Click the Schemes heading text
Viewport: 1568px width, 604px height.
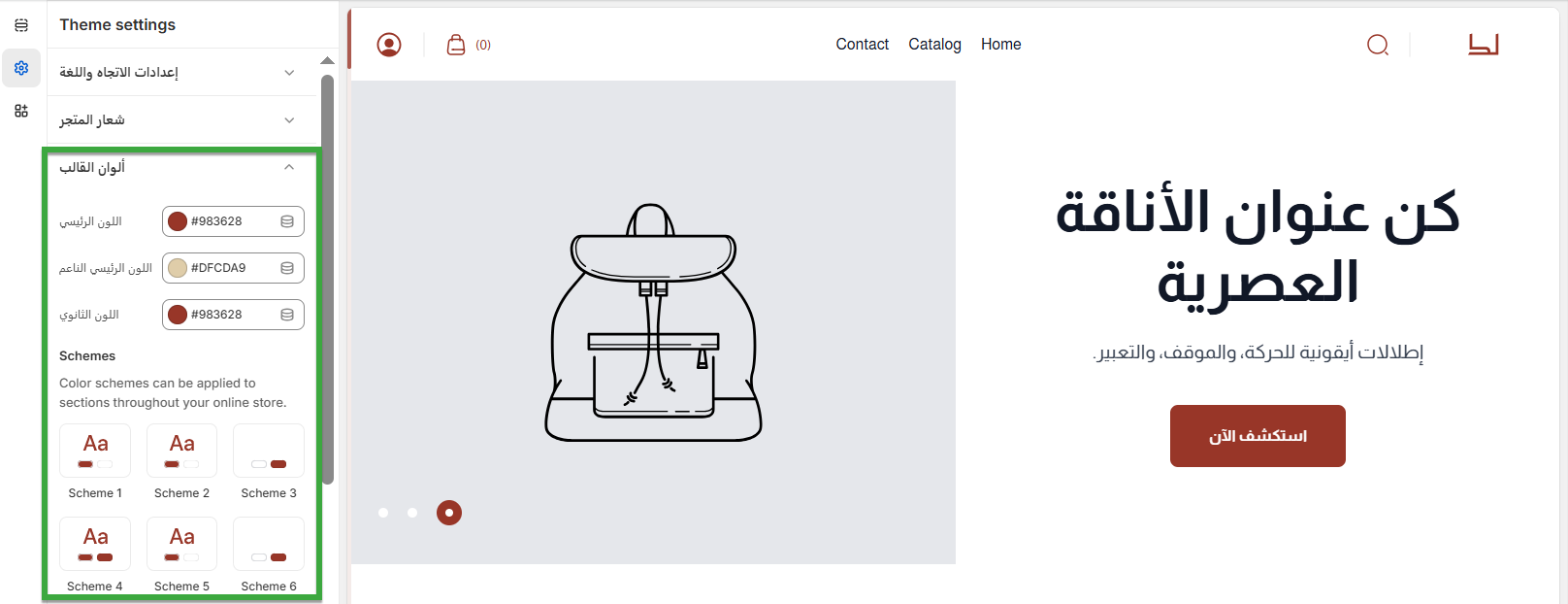coord(87,356)
